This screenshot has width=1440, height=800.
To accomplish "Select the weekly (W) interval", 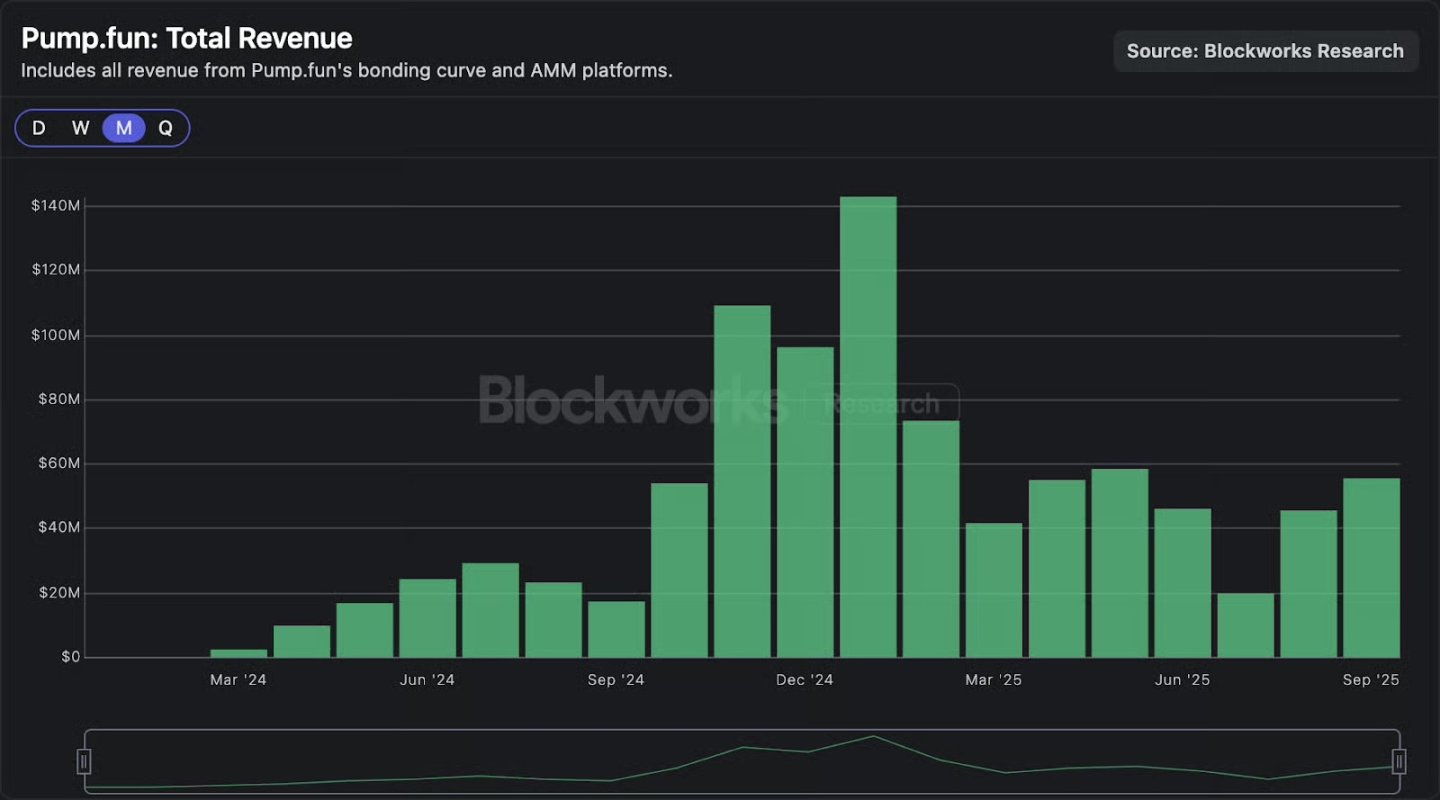I will coord(81,128).
